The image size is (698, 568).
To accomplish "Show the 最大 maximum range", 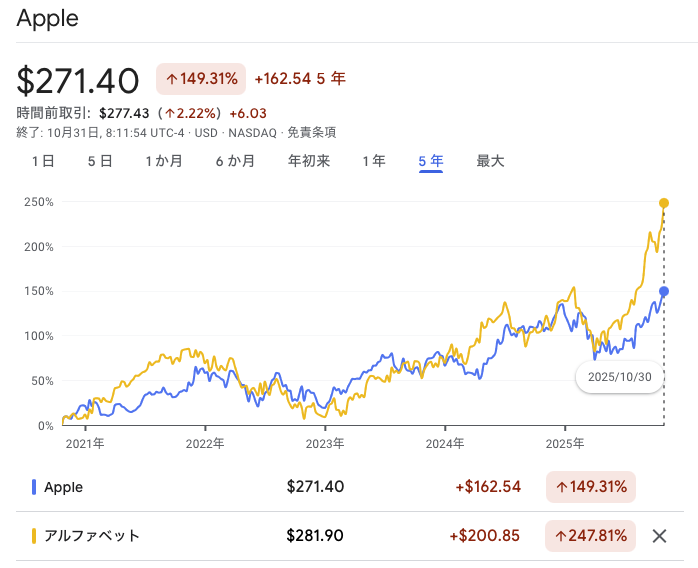I will pyautogui.click(x=490, y=161).
